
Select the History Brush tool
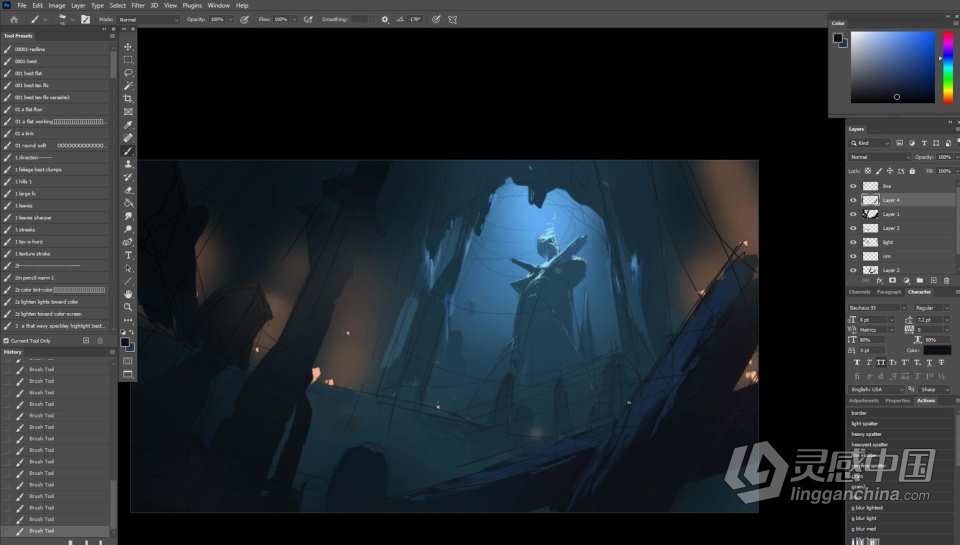(x=128, y=177)
